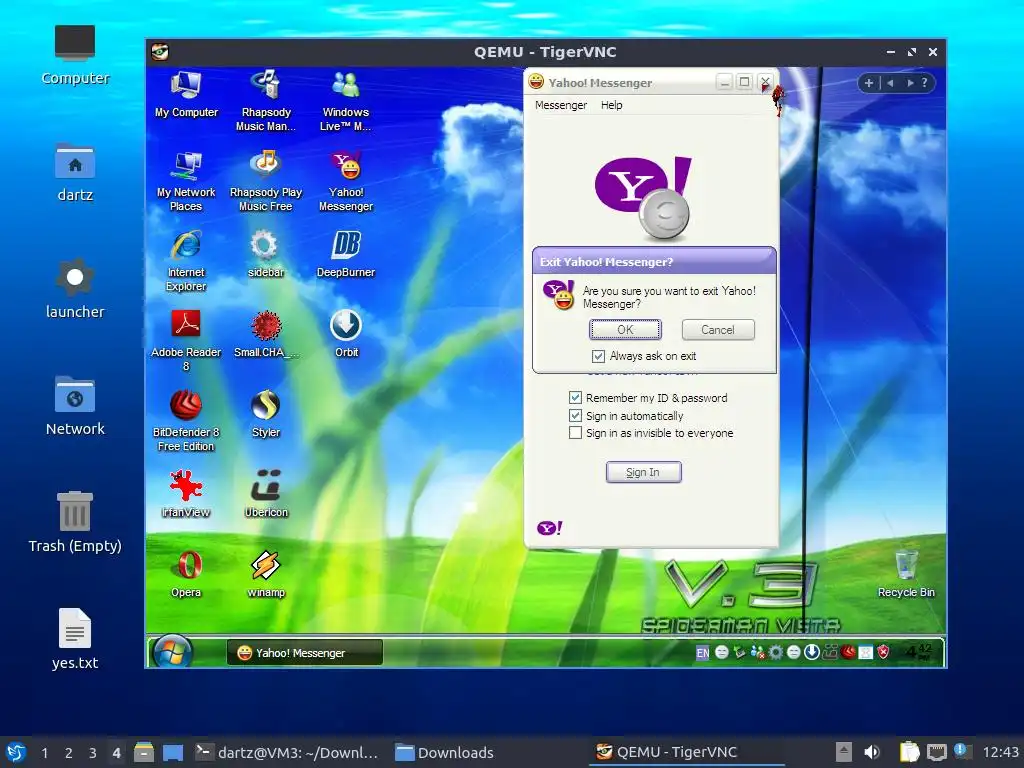Open BitDefender 8 Free Edition icon
Screen dimensions: 1024x768
point(186,421)
